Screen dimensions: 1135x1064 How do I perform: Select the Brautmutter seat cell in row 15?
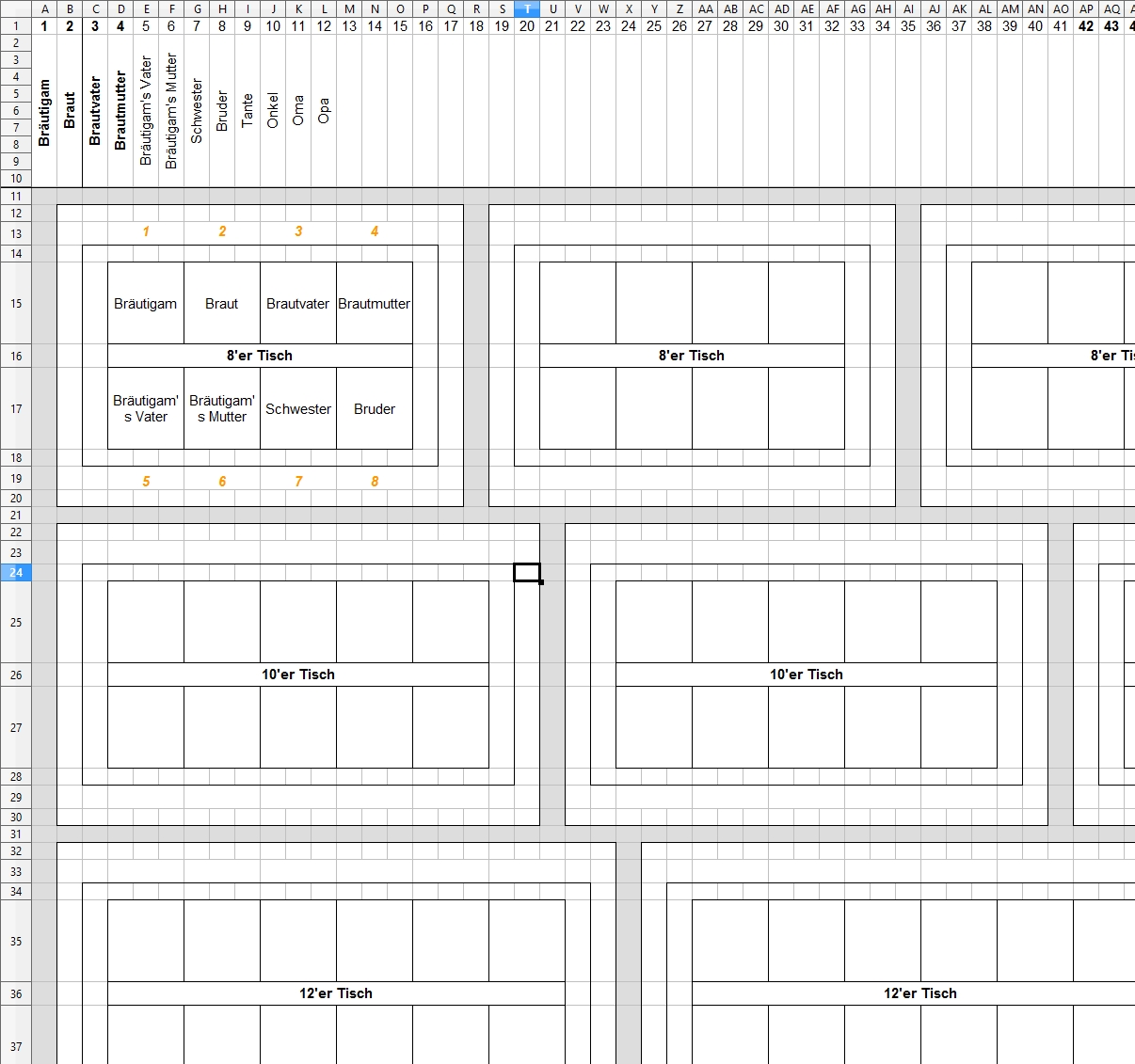click(374, 304)
